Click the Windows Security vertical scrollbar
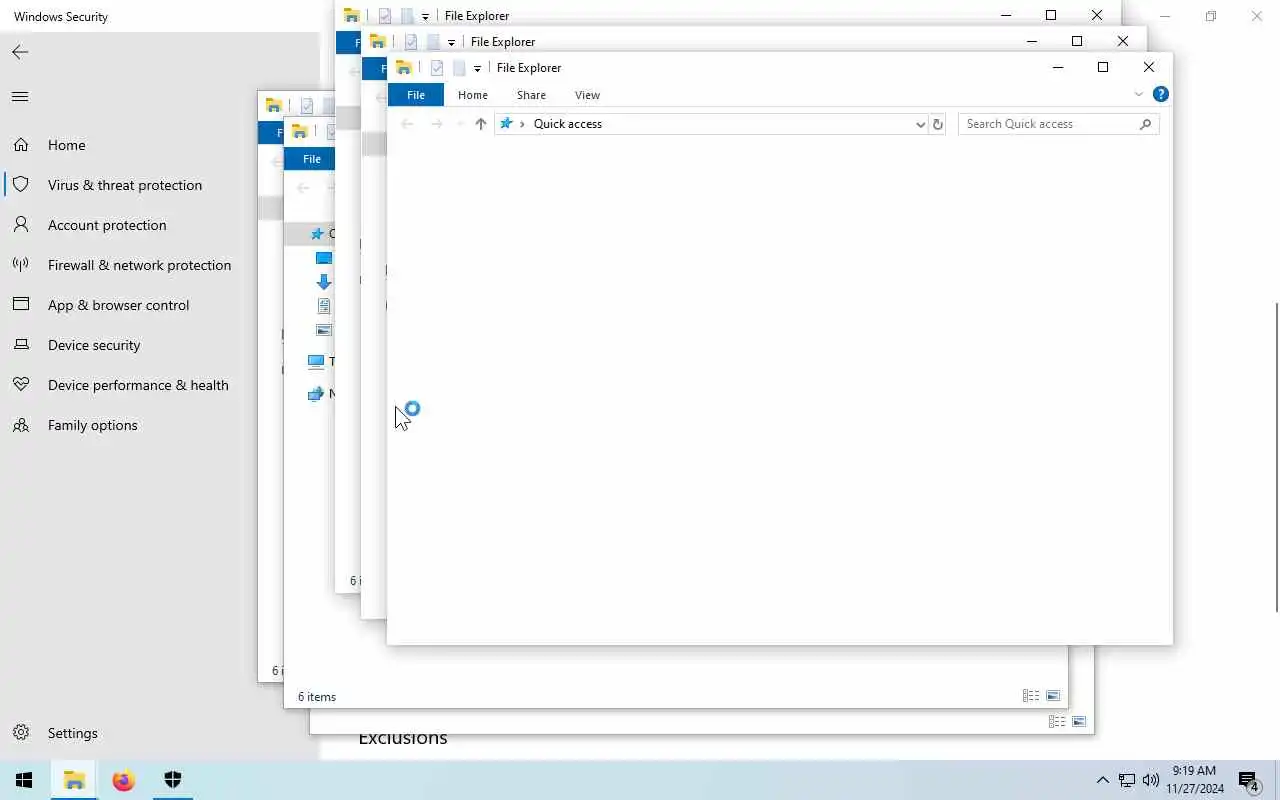Viewport: 1280px width, 800px height. [x=1276, y=455]
